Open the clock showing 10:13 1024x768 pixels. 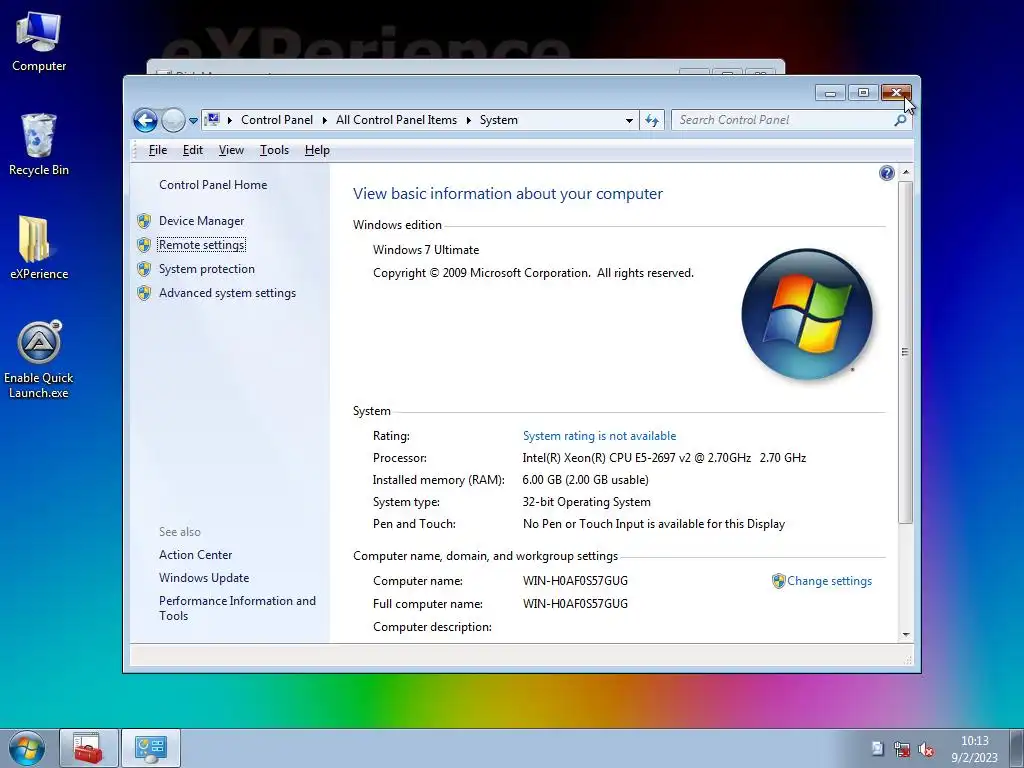(974, 748)
